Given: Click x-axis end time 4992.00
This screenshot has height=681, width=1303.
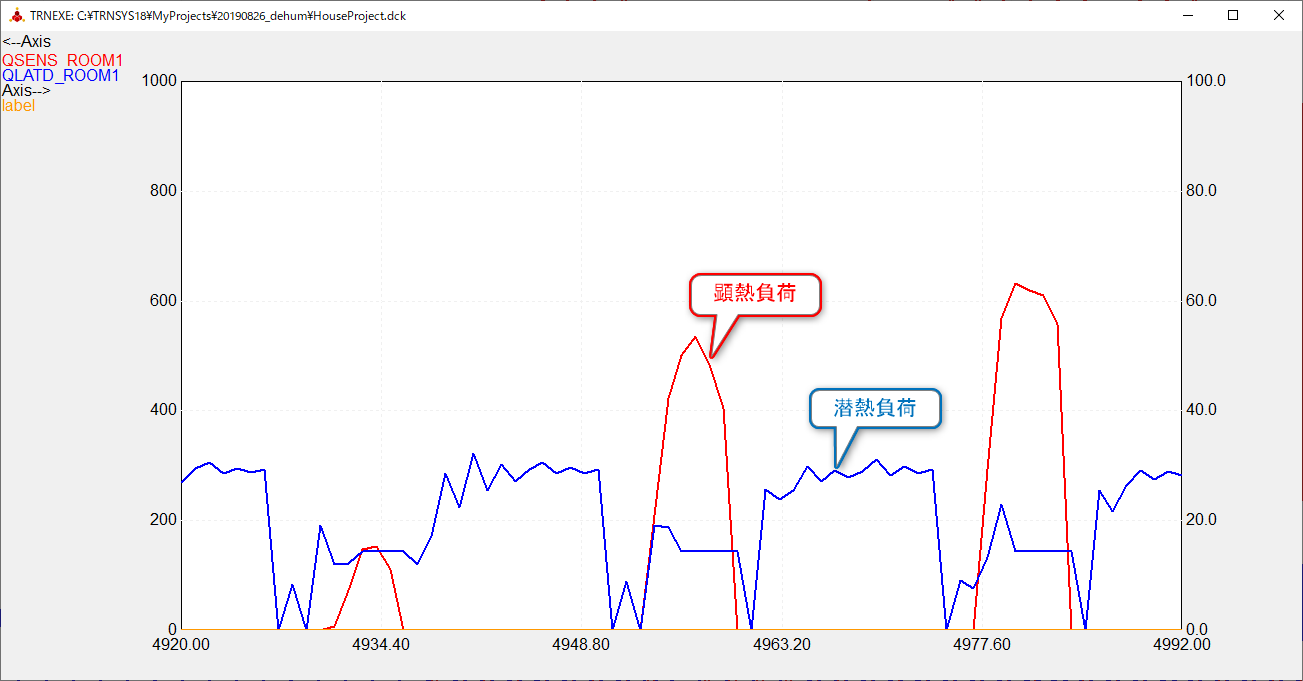Looking at the screenshot, I should point(1181,644).
